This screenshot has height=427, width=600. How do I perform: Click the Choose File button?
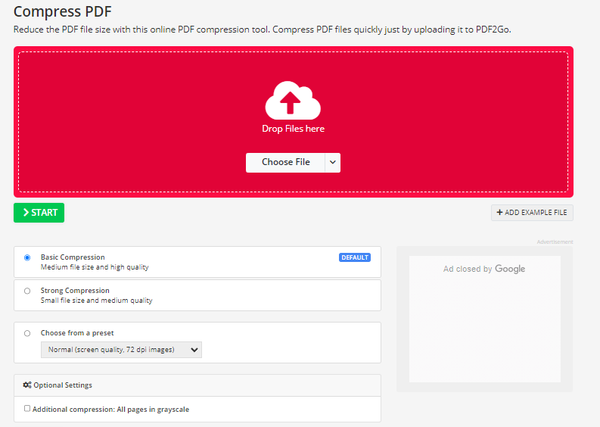[285, 162]
